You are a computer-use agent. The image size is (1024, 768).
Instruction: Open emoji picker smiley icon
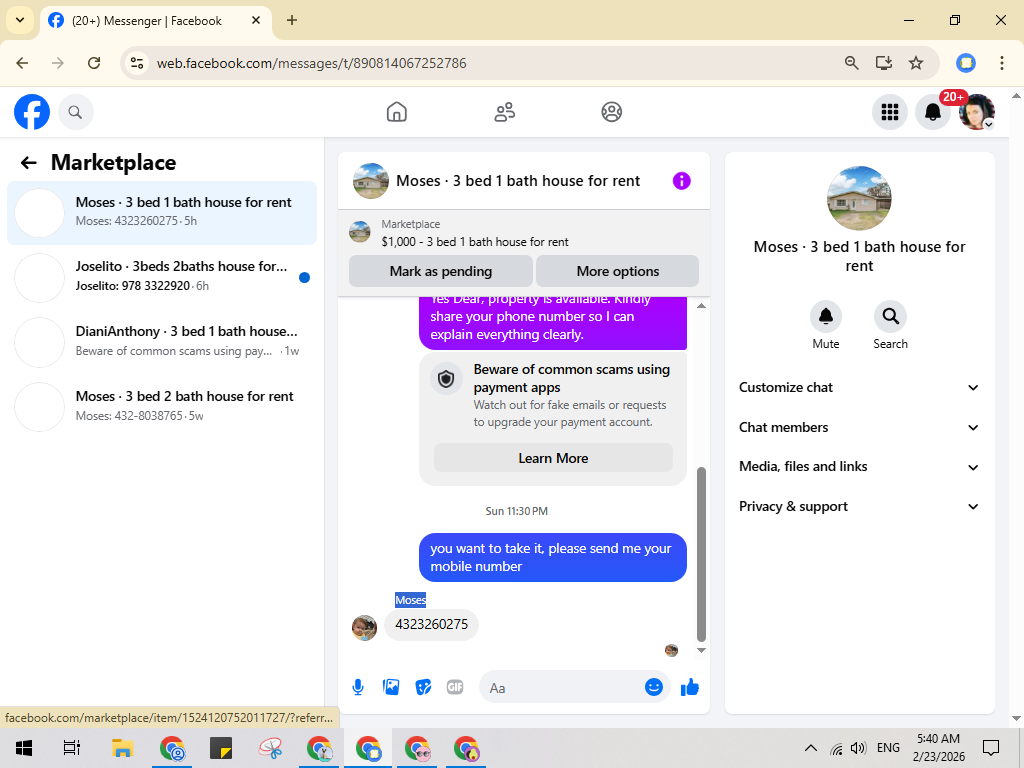pyautogui.click(x=654, y=687)
